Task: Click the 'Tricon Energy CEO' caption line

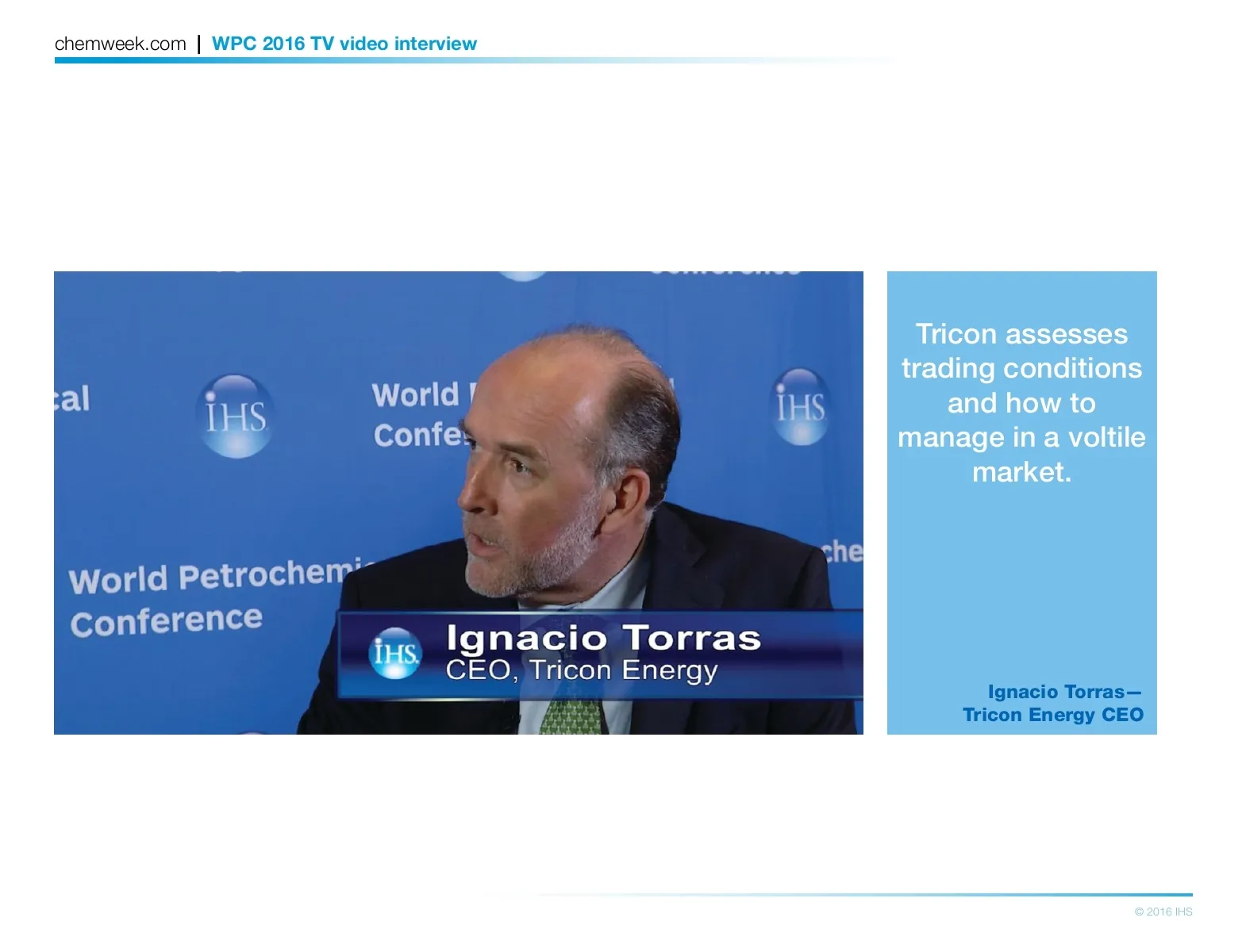Action: [x=1052, y=715]
